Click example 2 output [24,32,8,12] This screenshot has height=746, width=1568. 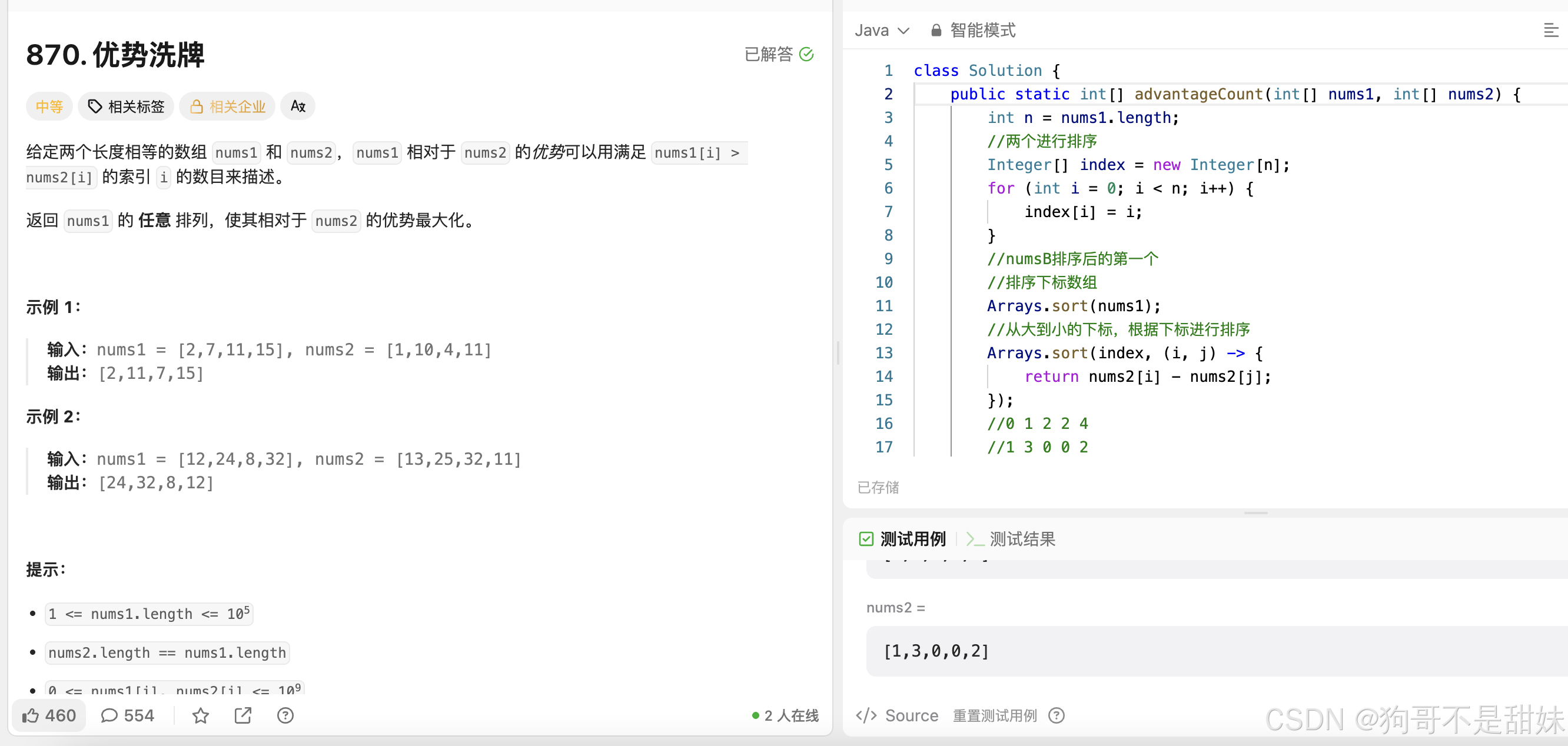tap(156, 483)
